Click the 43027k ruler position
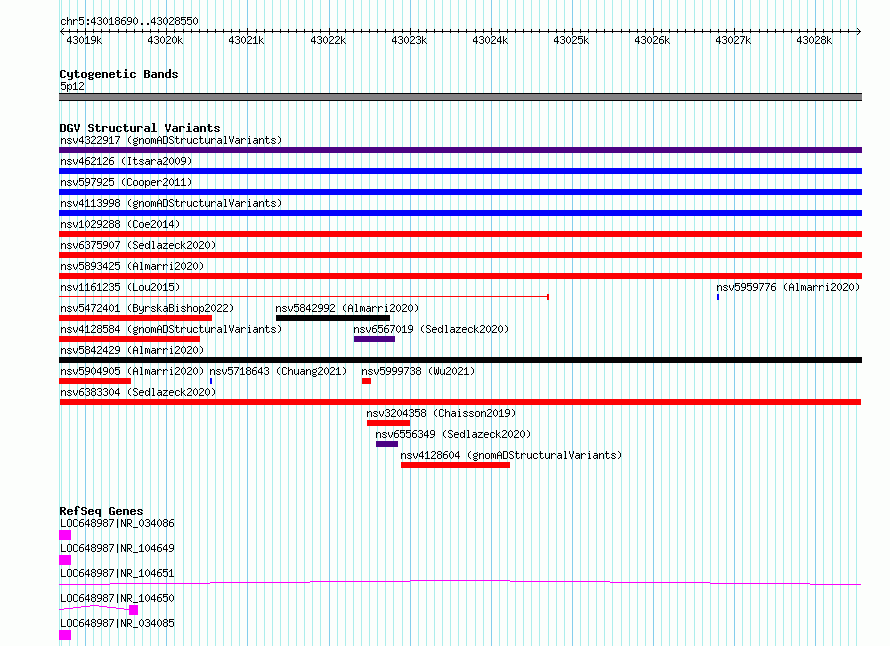The width and height of the screenshot is (890, 646). click(x=733, y=40)
